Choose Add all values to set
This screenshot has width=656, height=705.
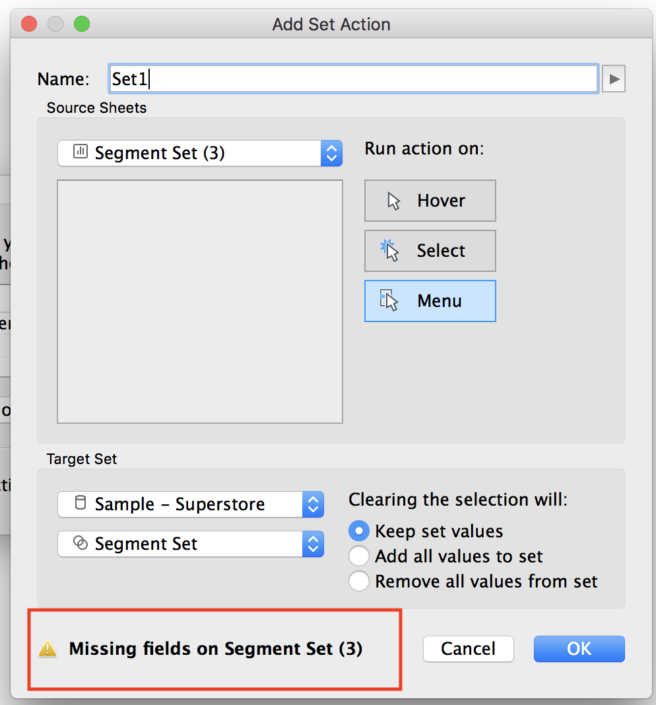[359, 556]
